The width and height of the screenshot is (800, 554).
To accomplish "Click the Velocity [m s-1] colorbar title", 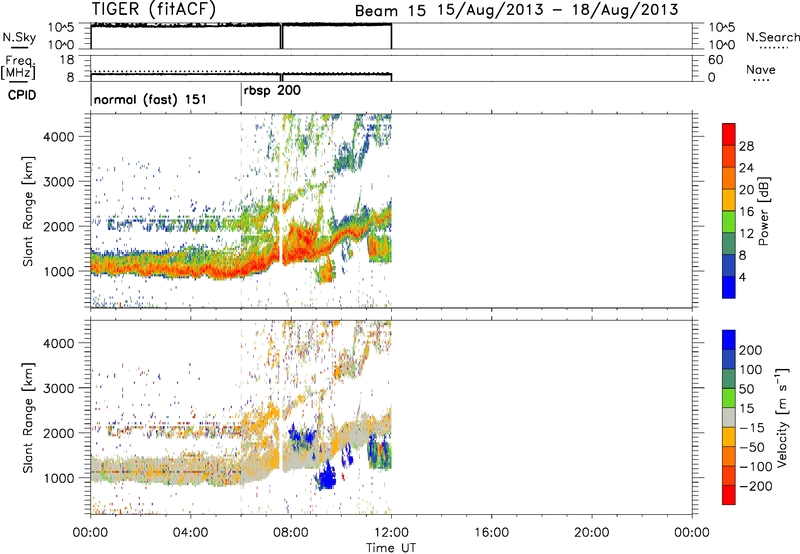I will pyautogui.click(x=781, y=417).
